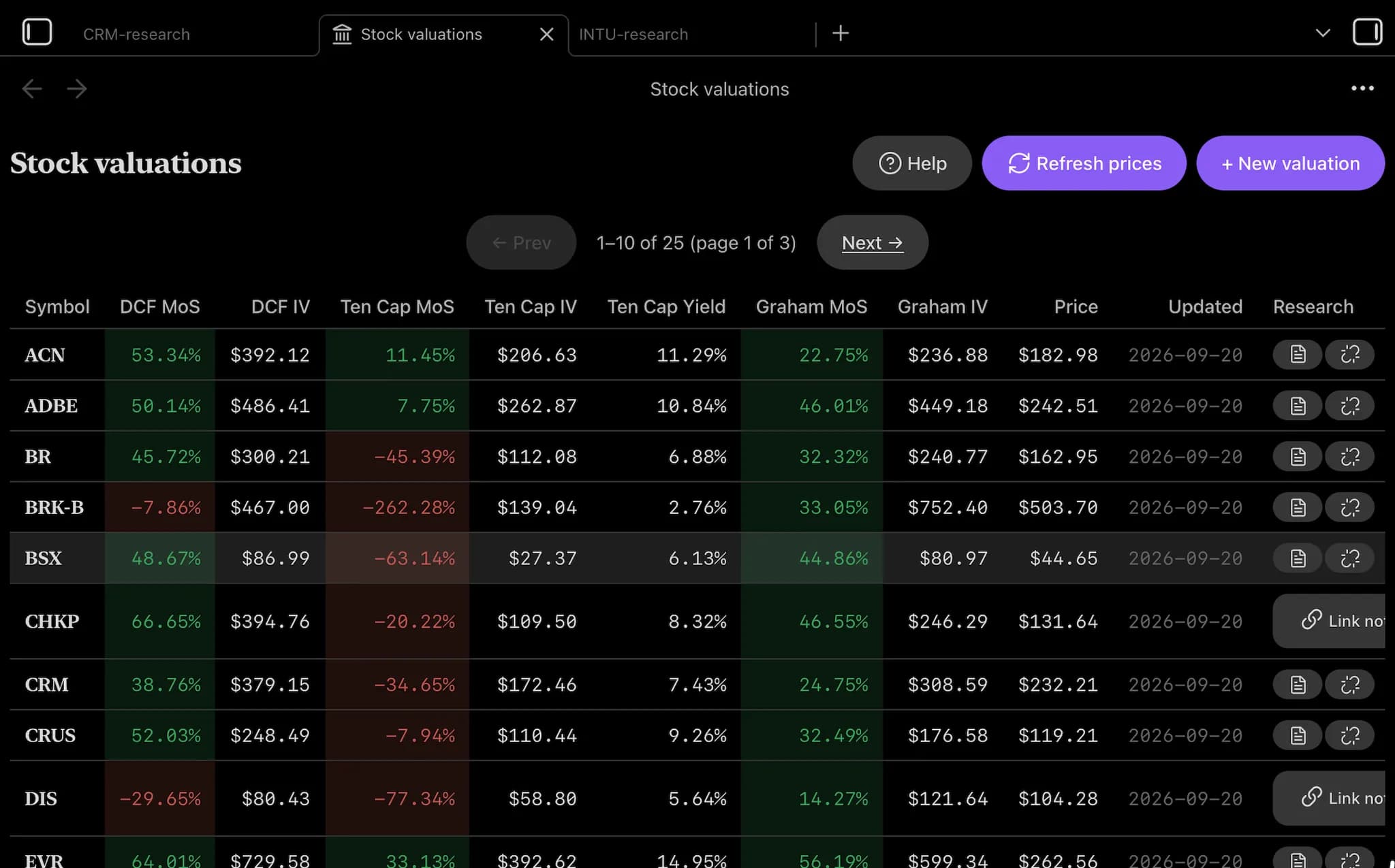Viewport: 1395px width, 868px height.
Task: Click the Help button
Action: (912, 163)
